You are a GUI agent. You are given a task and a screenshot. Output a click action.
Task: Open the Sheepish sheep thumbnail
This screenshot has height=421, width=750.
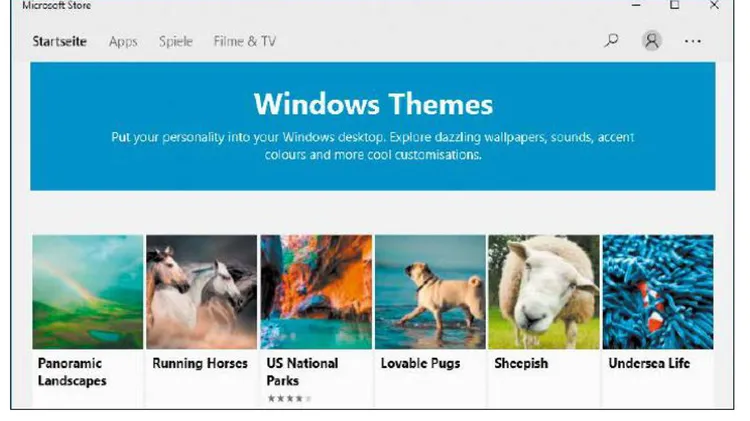click(x=543, y=292)
